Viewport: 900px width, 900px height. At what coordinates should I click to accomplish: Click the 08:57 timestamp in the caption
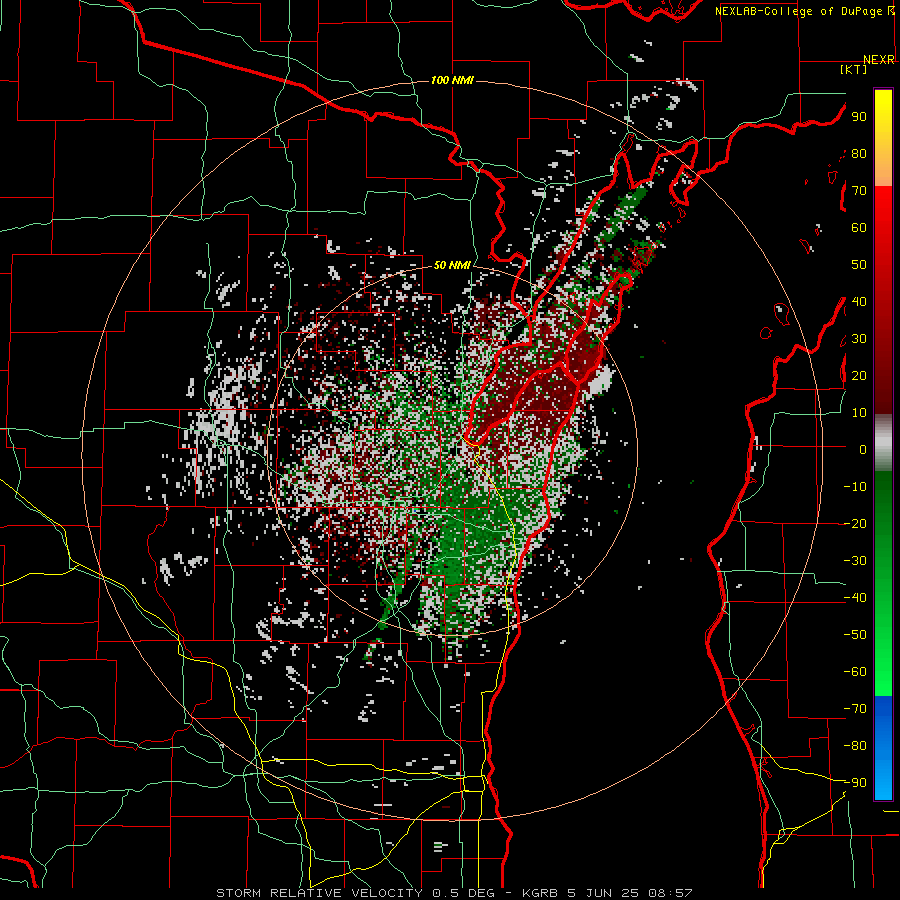671,893
